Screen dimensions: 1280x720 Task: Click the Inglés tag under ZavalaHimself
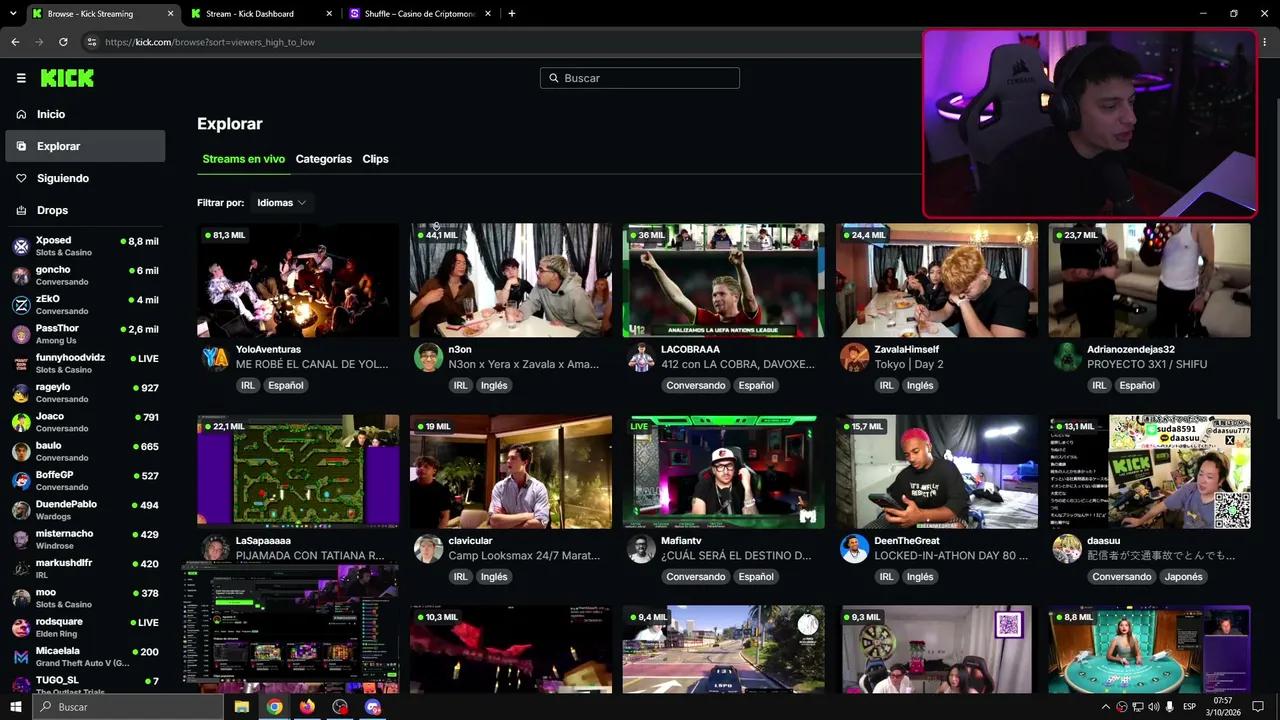coord(920,385)
